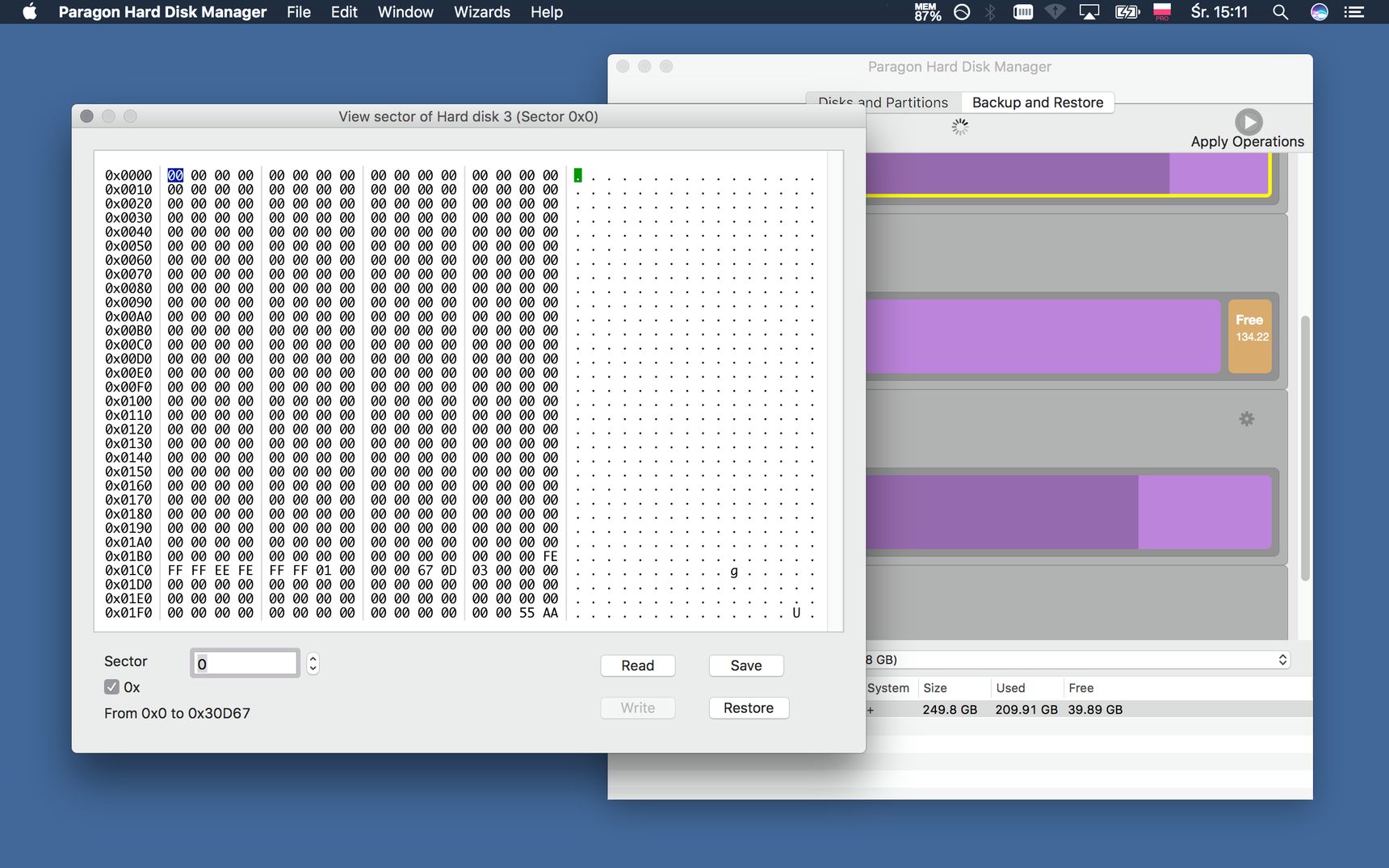Open the Wi-Fi status menu
Screen dimensions: 1389x868
coord(1055,12)
